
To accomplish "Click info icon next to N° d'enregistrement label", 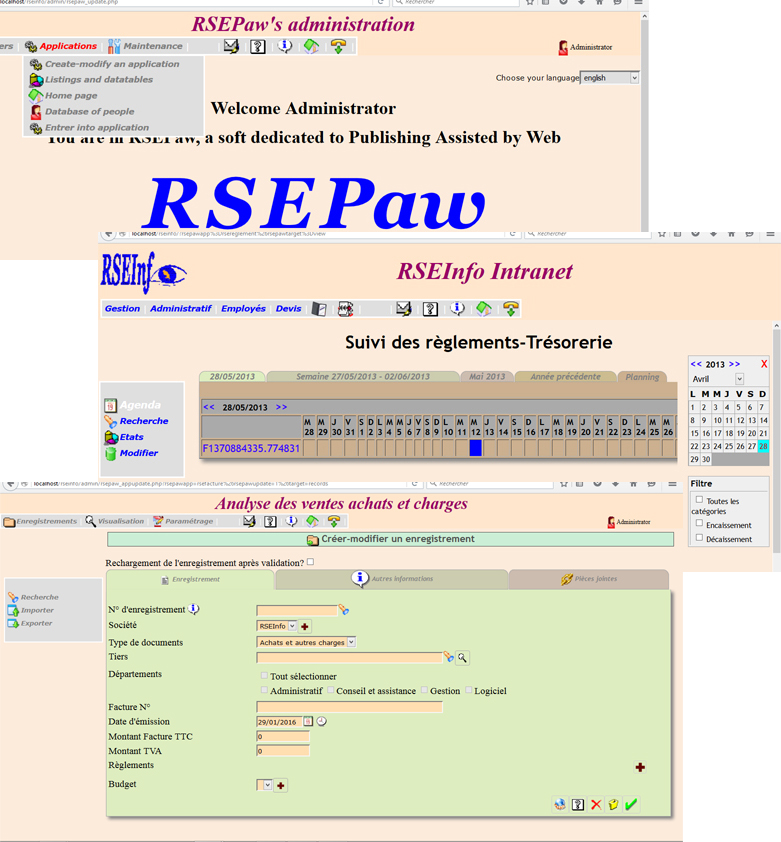I will [194, 609].
